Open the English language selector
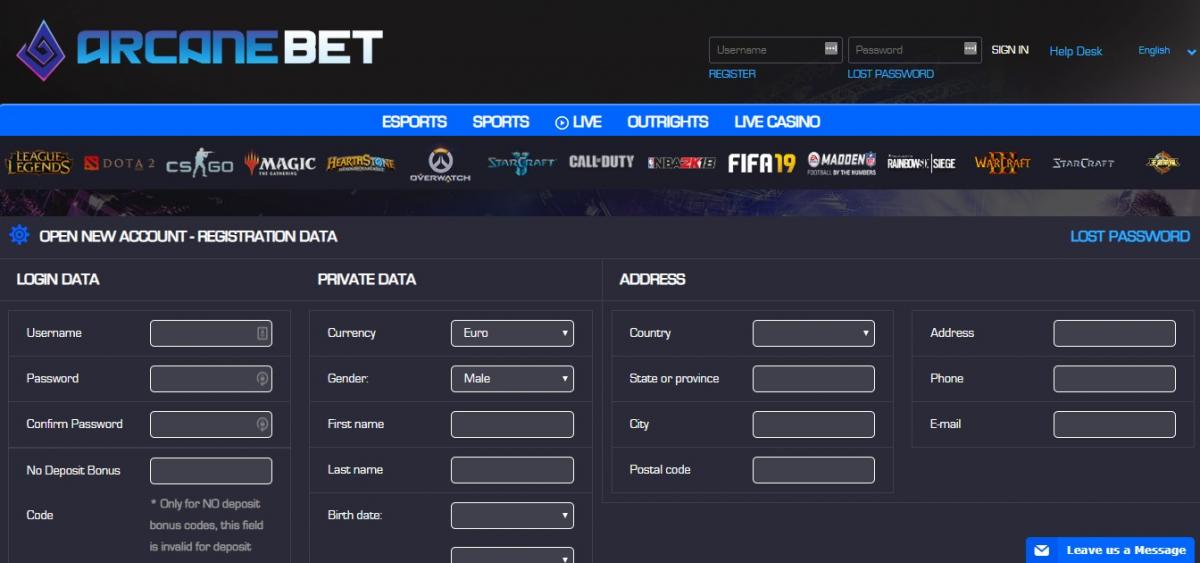This screenshot has width=1200, height=563. tap(1166, 50)
